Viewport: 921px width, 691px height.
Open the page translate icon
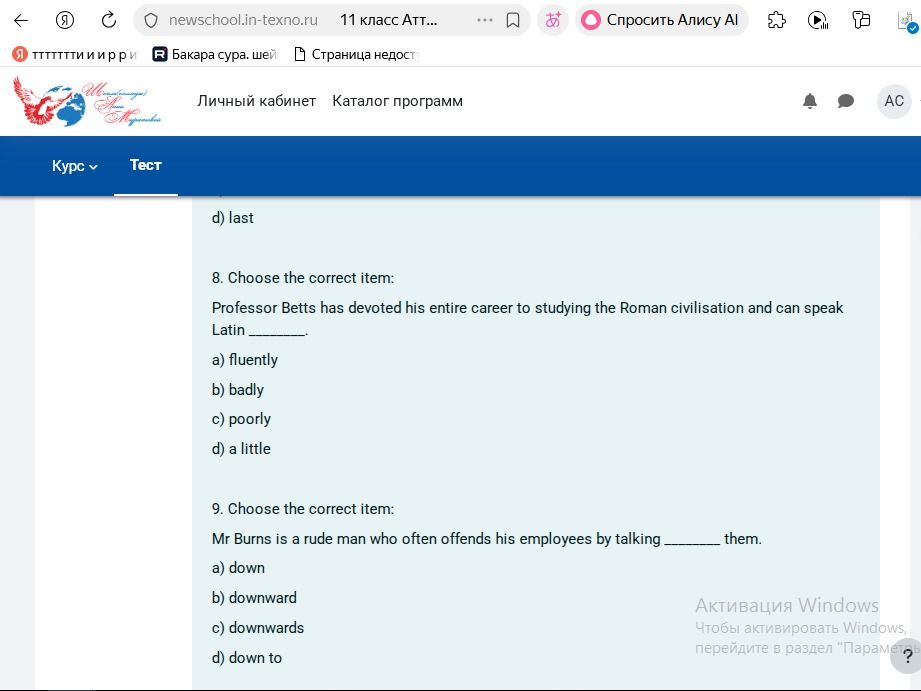coord(553,21)
